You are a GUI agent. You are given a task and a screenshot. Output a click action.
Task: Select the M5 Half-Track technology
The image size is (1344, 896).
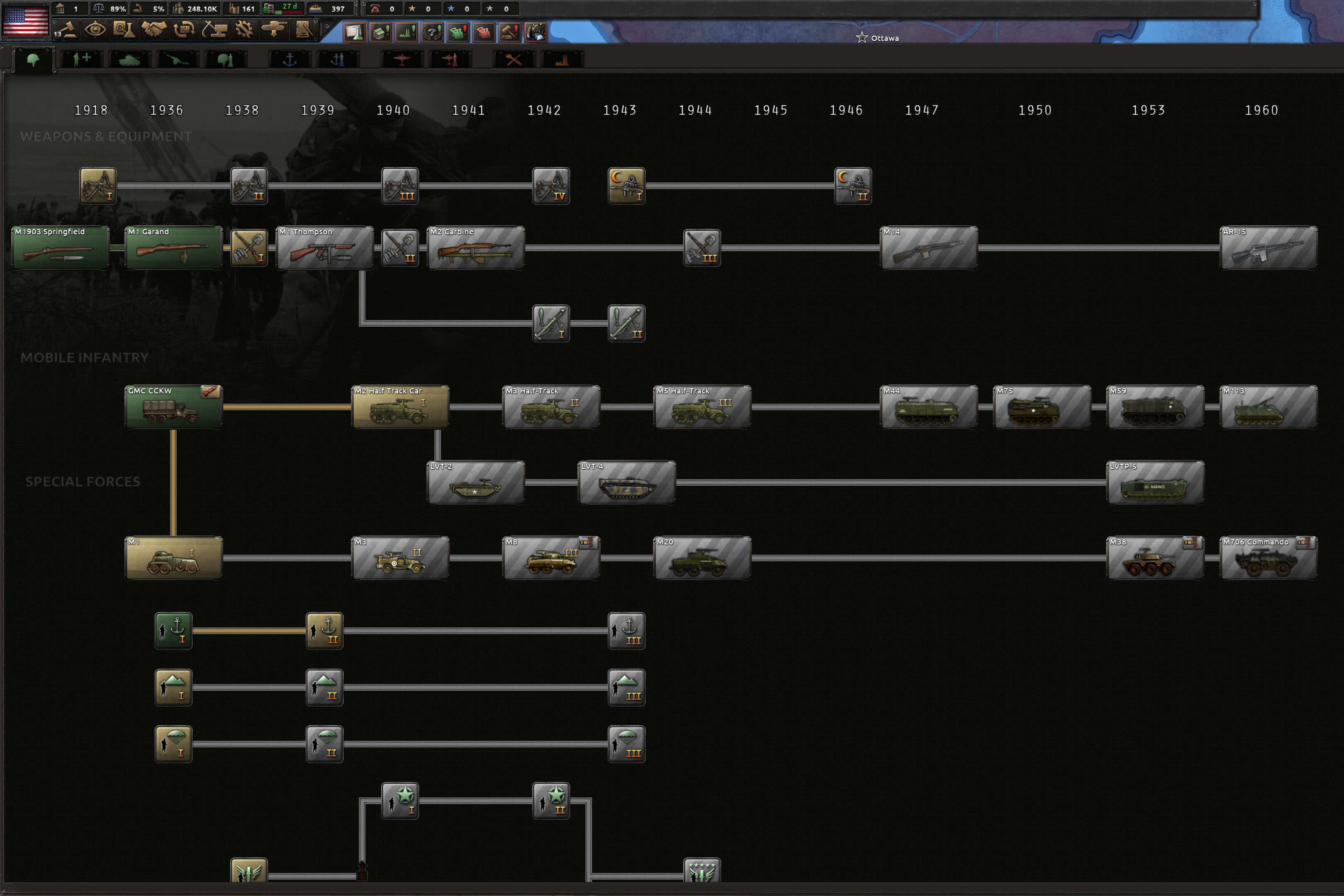click(702, 407)
